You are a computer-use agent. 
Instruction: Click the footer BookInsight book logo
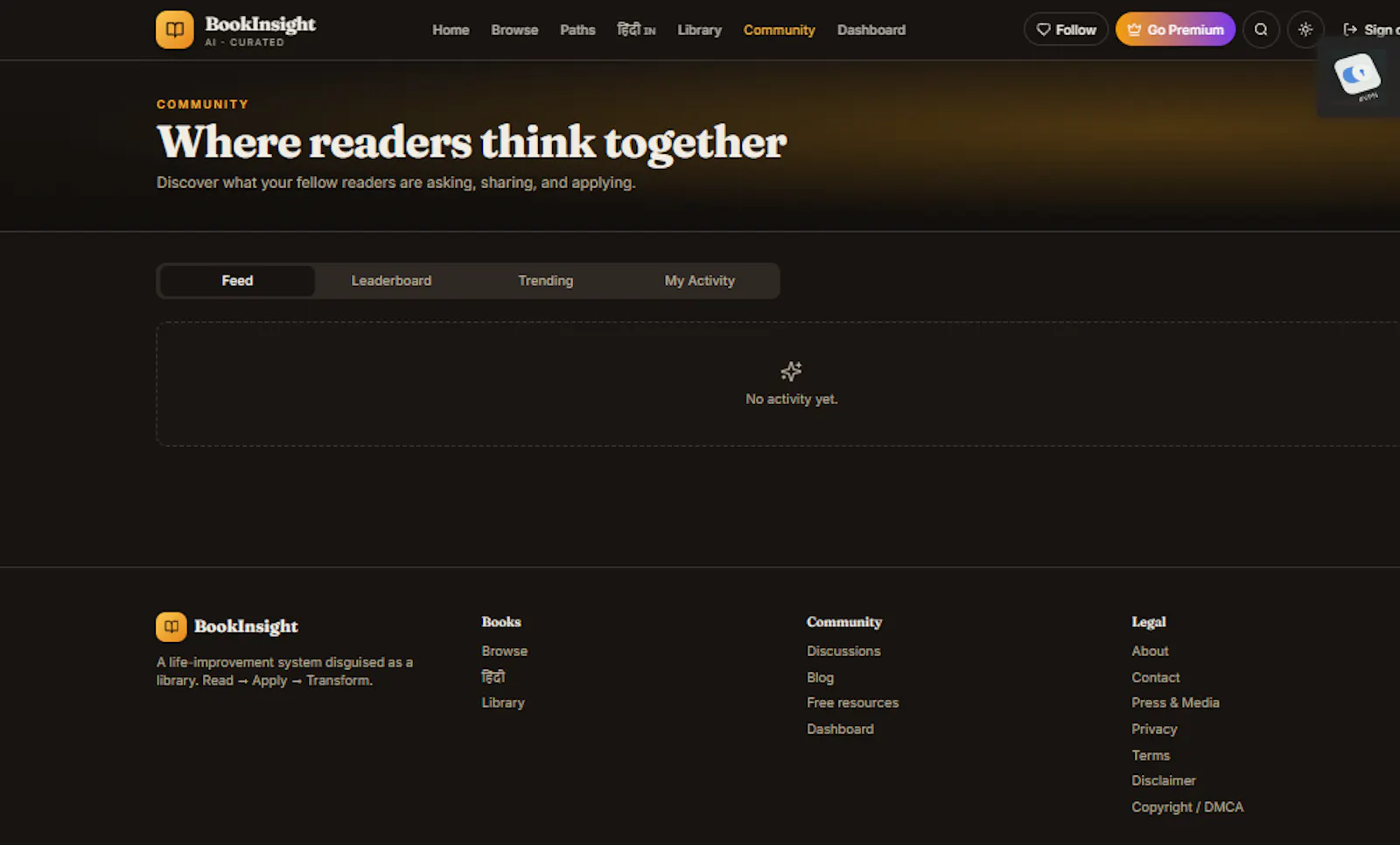pyautogui.click(x=171, y=626)
